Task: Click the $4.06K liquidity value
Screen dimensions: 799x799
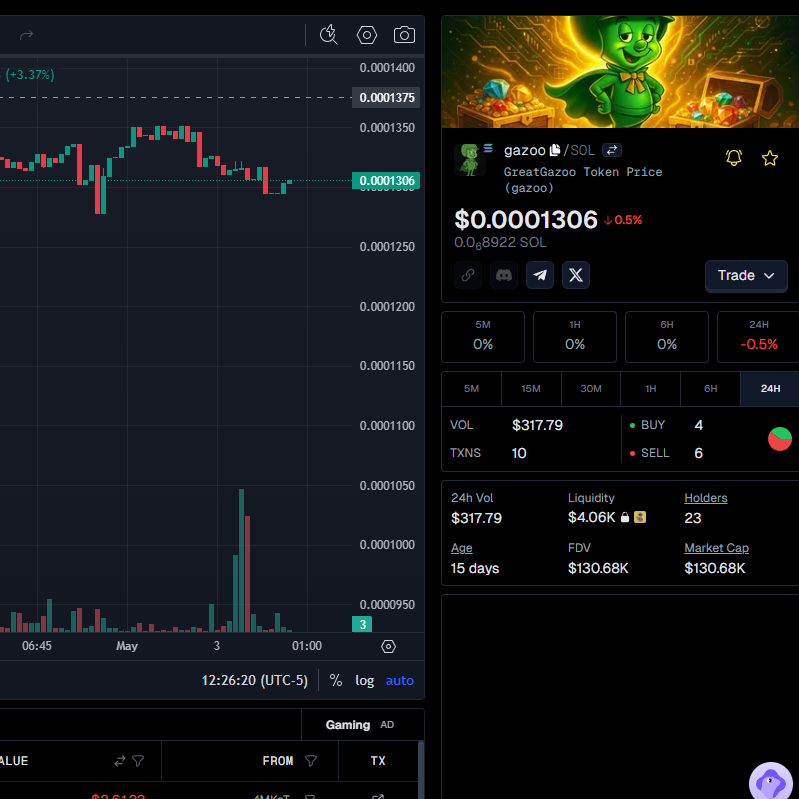Action: (592, 518)
